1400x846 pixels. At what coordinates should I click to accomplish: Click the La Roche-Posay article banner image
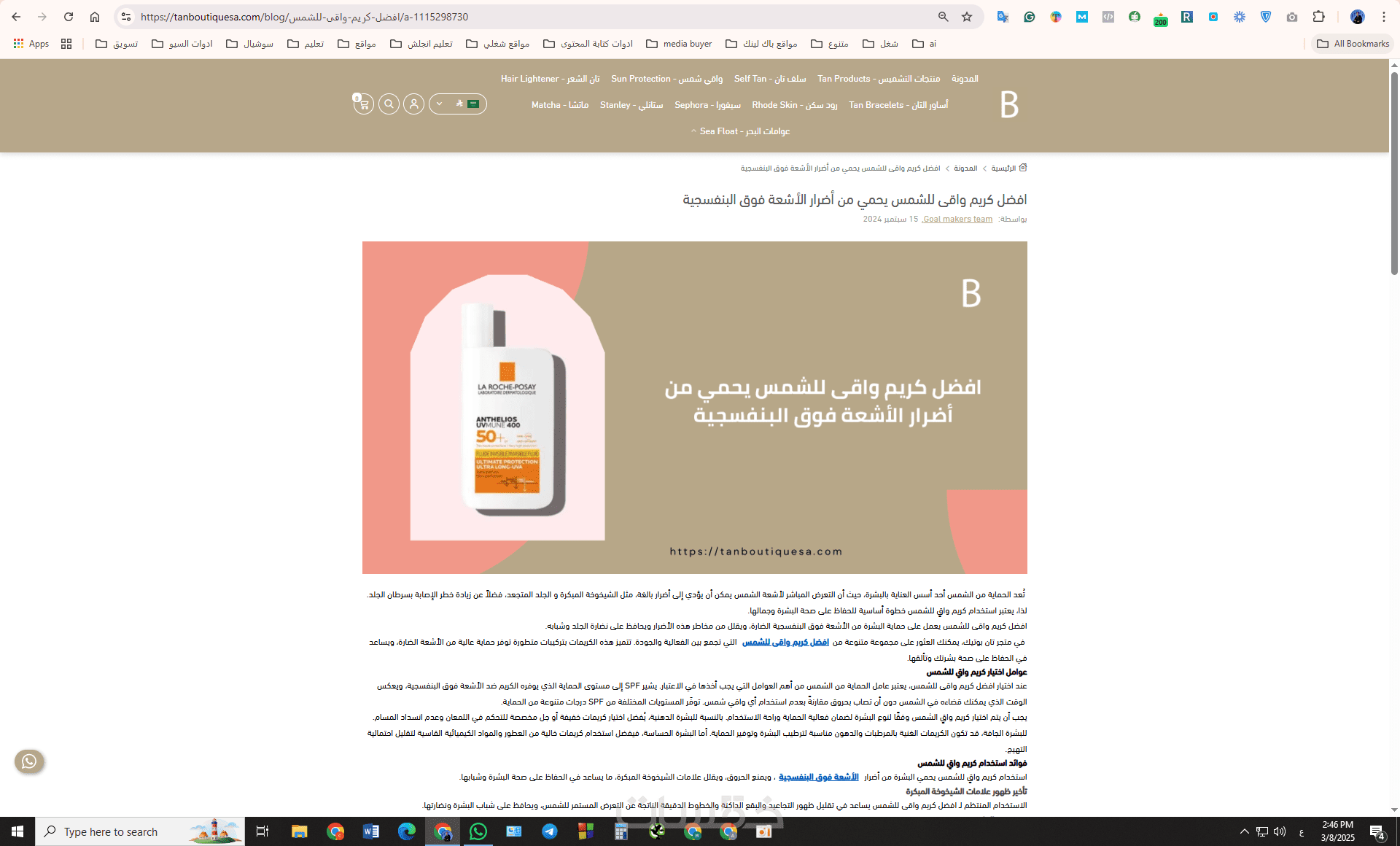(694, 407)
